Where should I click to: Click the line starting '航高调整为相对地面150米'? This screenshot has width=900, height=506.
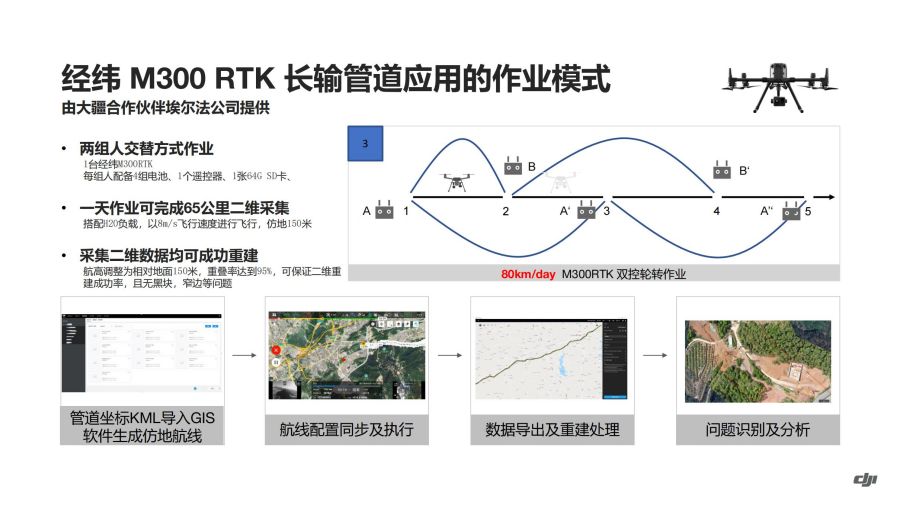212,271
